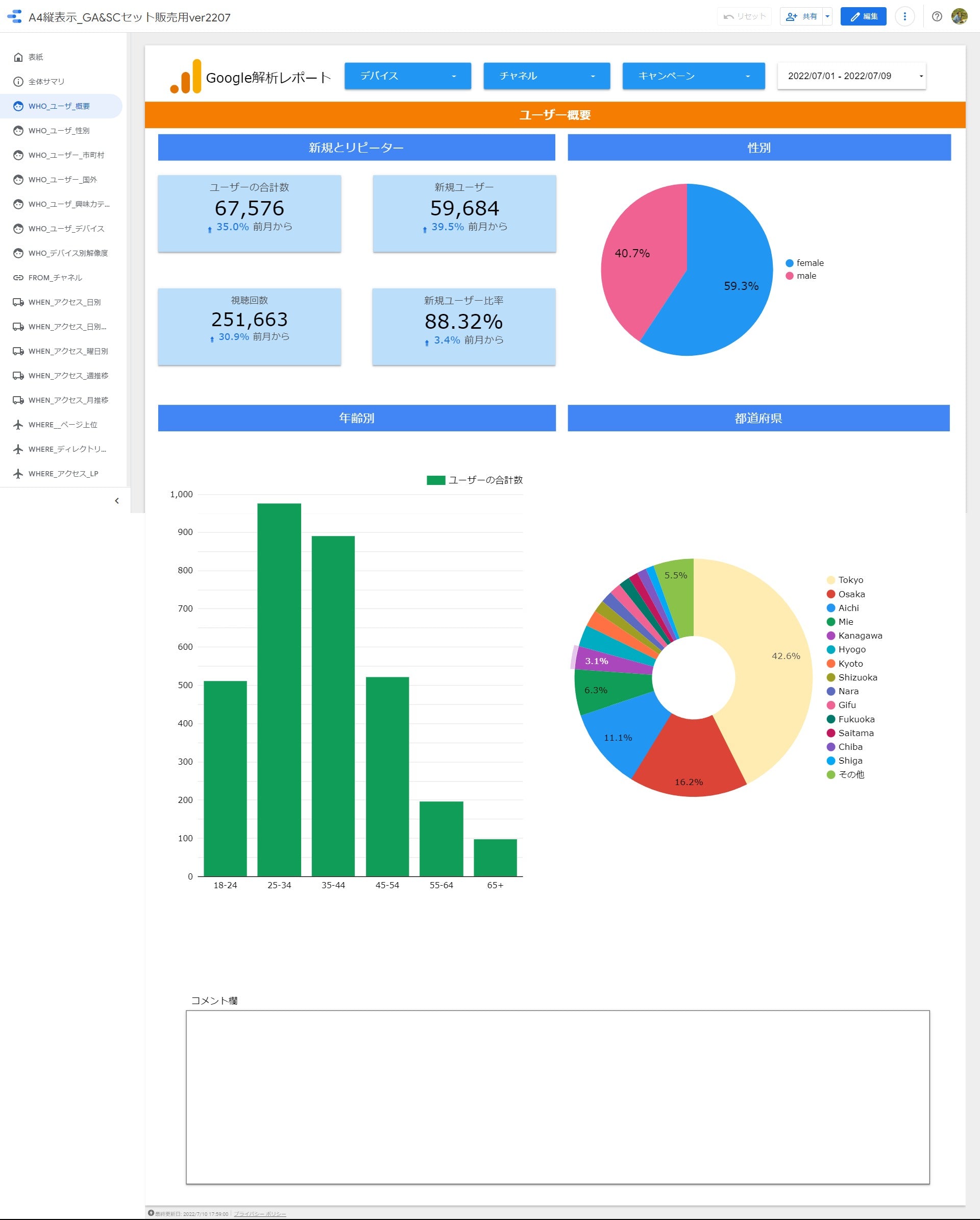980x1220 pixels.
Task: Click the Kanagawa legend color dot
Action: [830, 636]
